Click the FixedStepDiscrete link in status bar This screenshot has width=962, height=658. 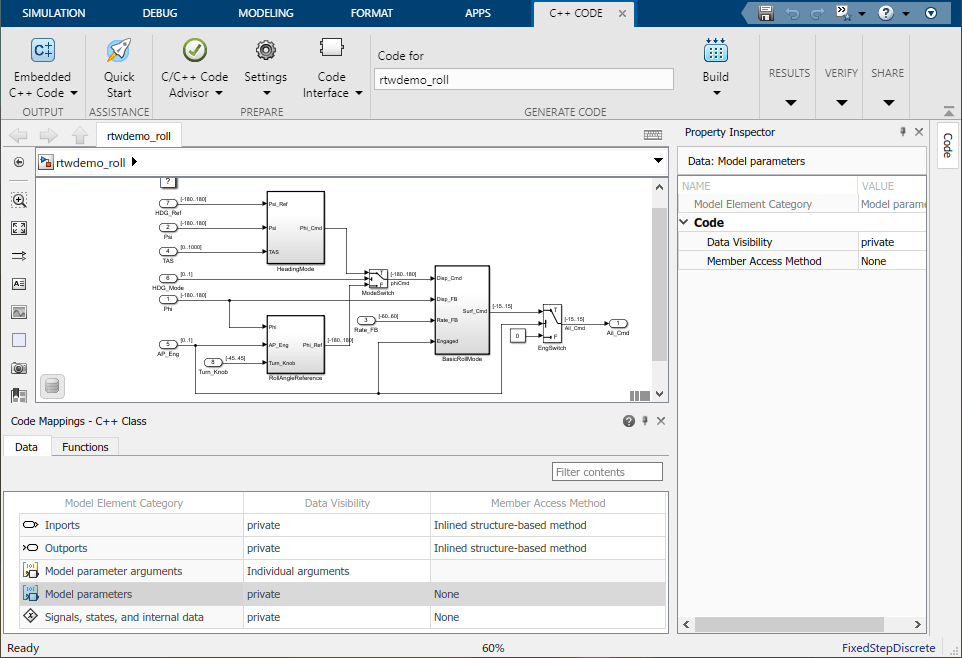pyautogui.click(x=888, y=648)
